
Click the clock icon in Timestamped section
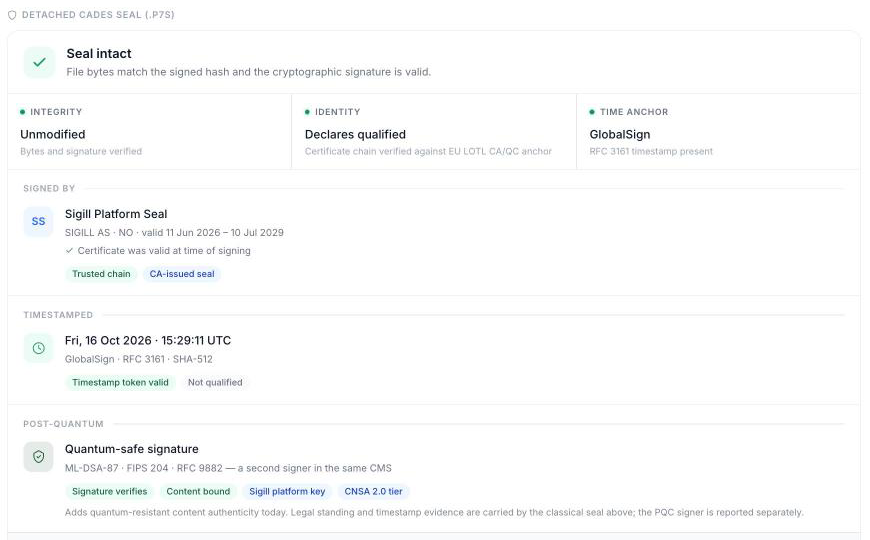point(38,348)
